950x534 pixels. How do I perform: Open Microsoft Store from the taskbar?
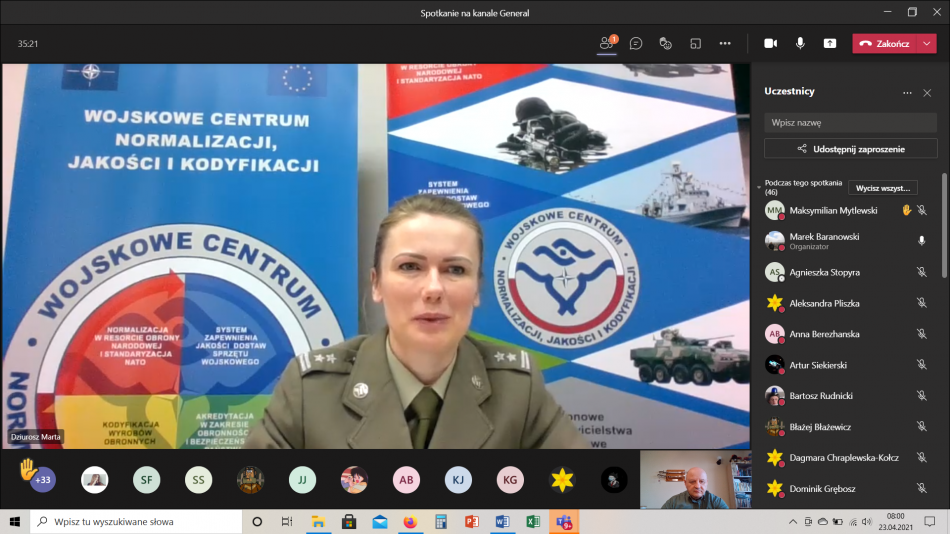click(x=348, y=521)
